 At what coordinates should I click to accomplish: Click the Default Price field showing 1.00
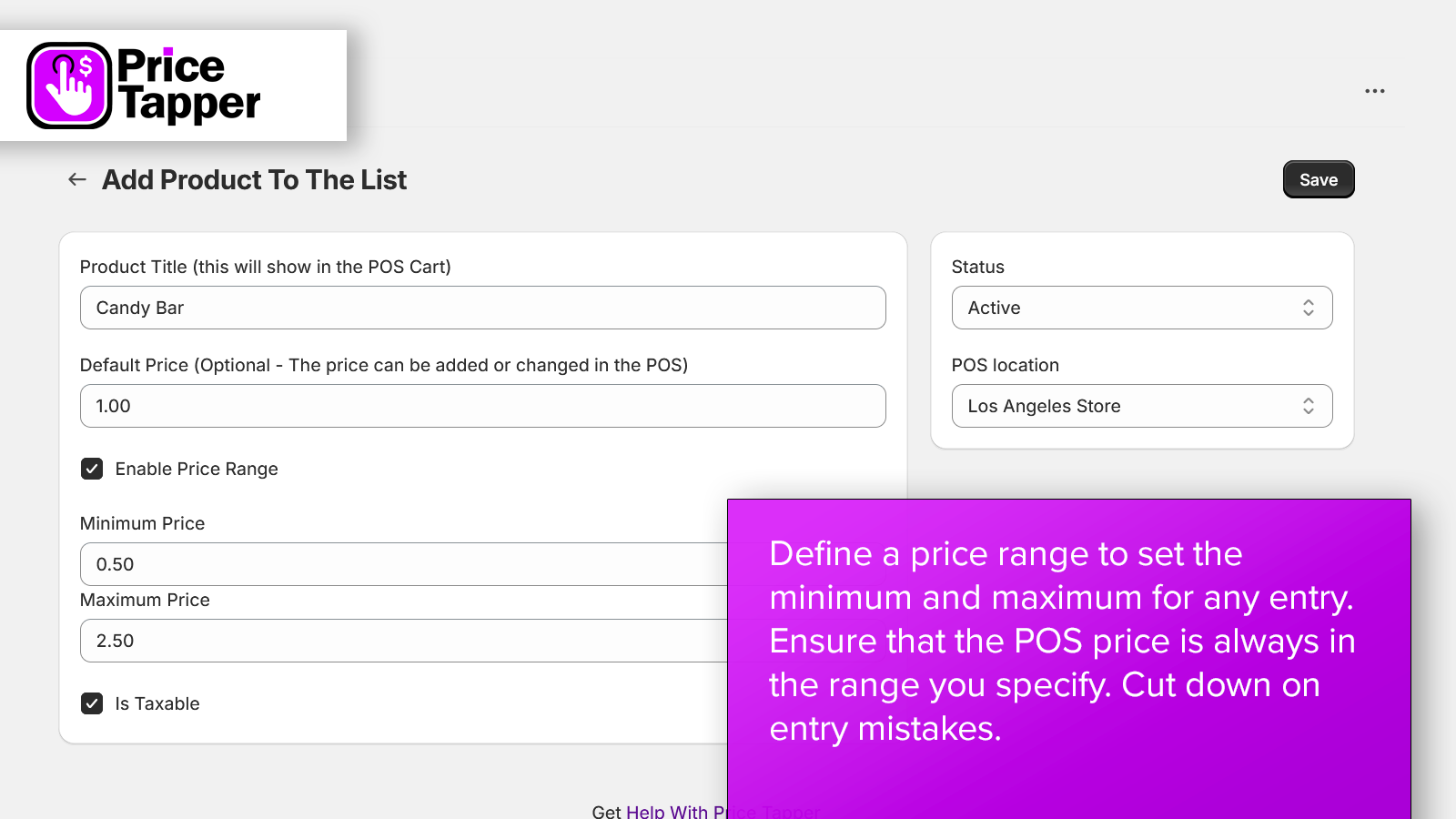coord(483,406)
